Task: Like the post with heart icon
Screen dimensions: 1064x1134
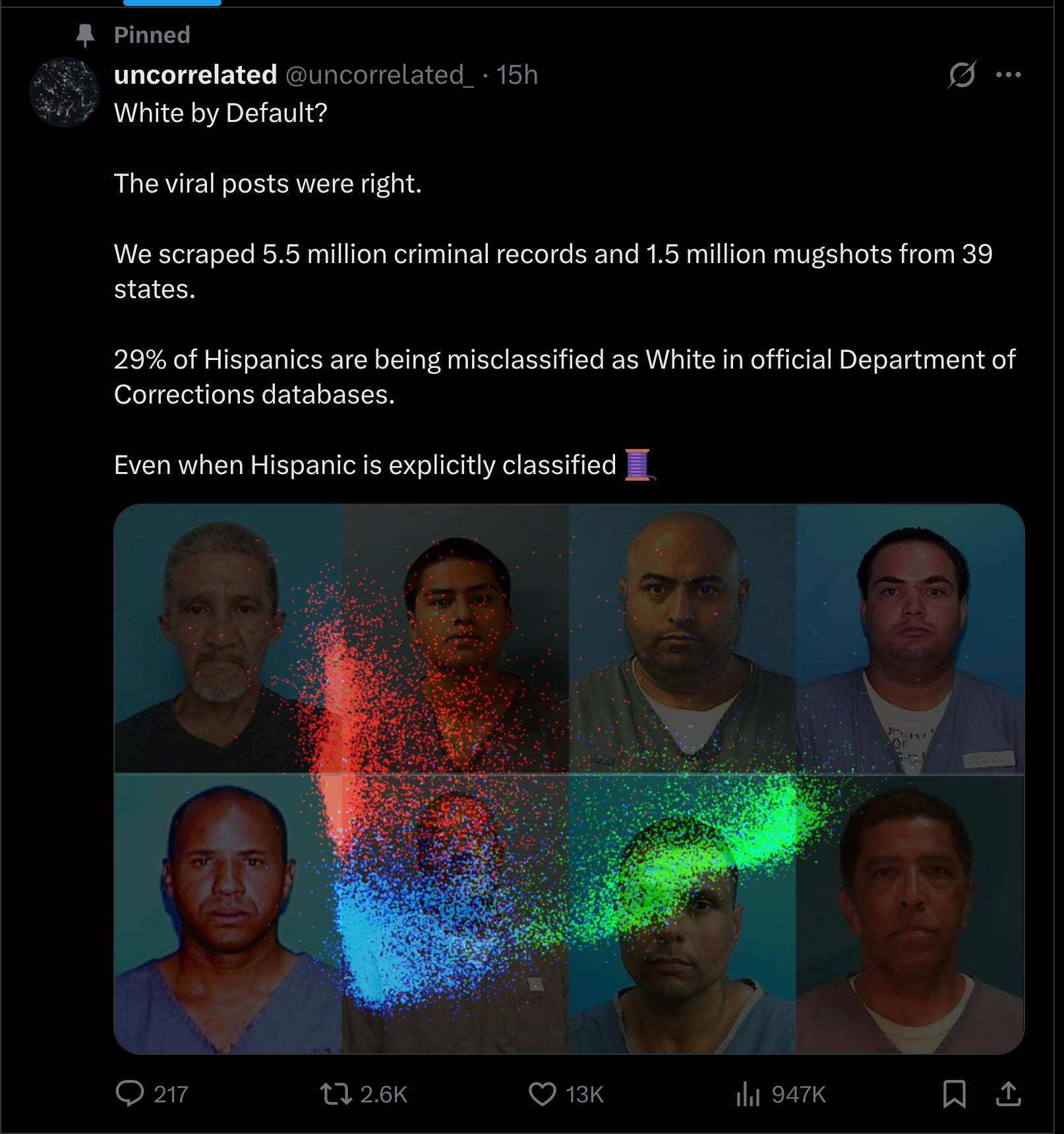Action: [543, 1094]
